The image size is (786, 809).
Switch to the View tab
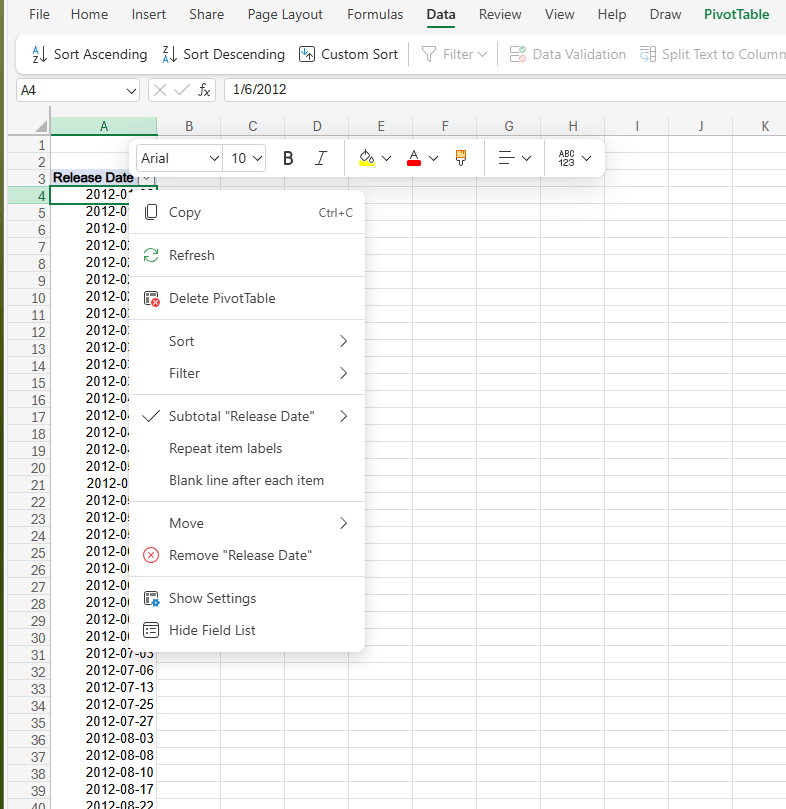coord(559,14)
